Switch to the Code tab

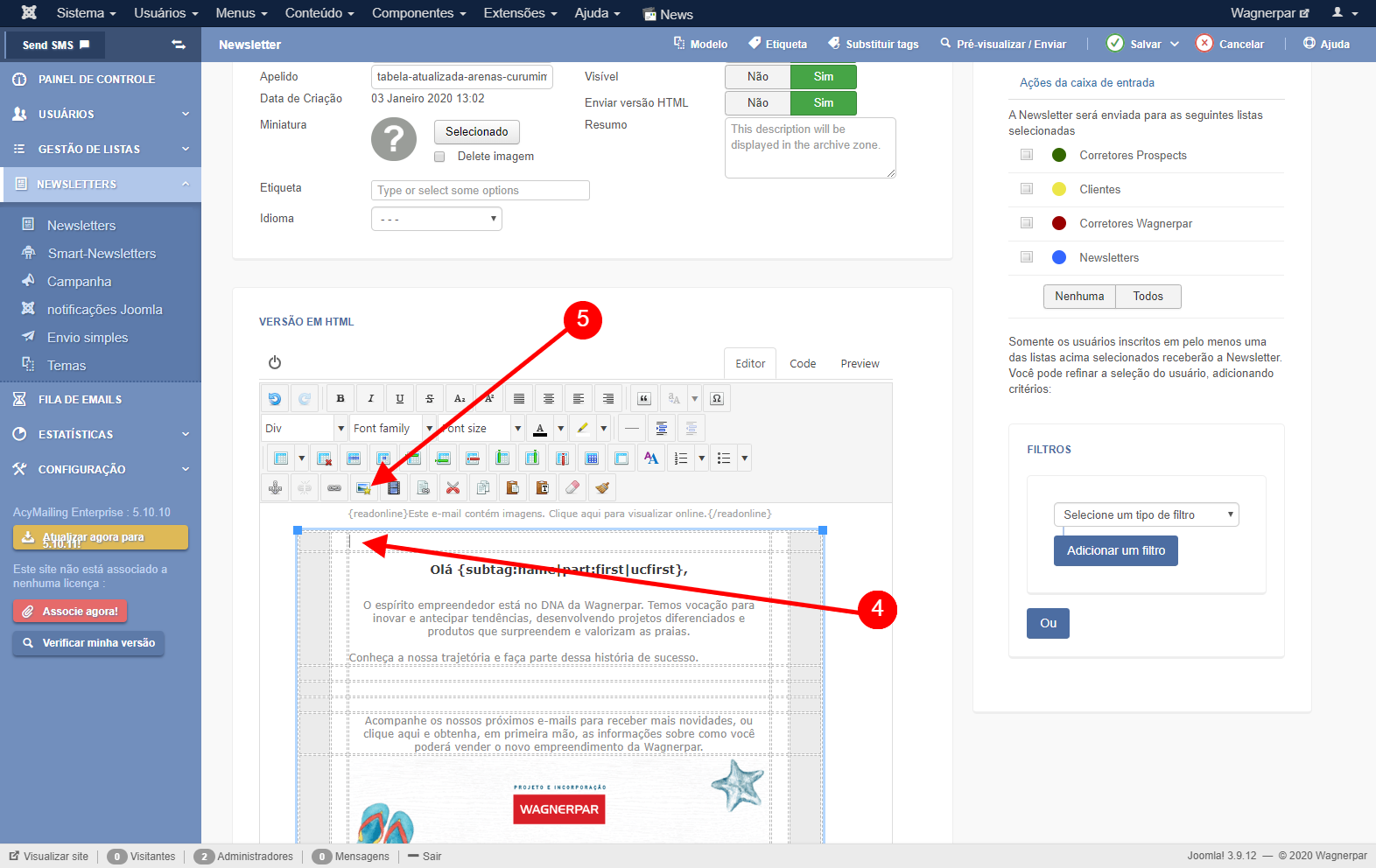click(x=803, y=364)
